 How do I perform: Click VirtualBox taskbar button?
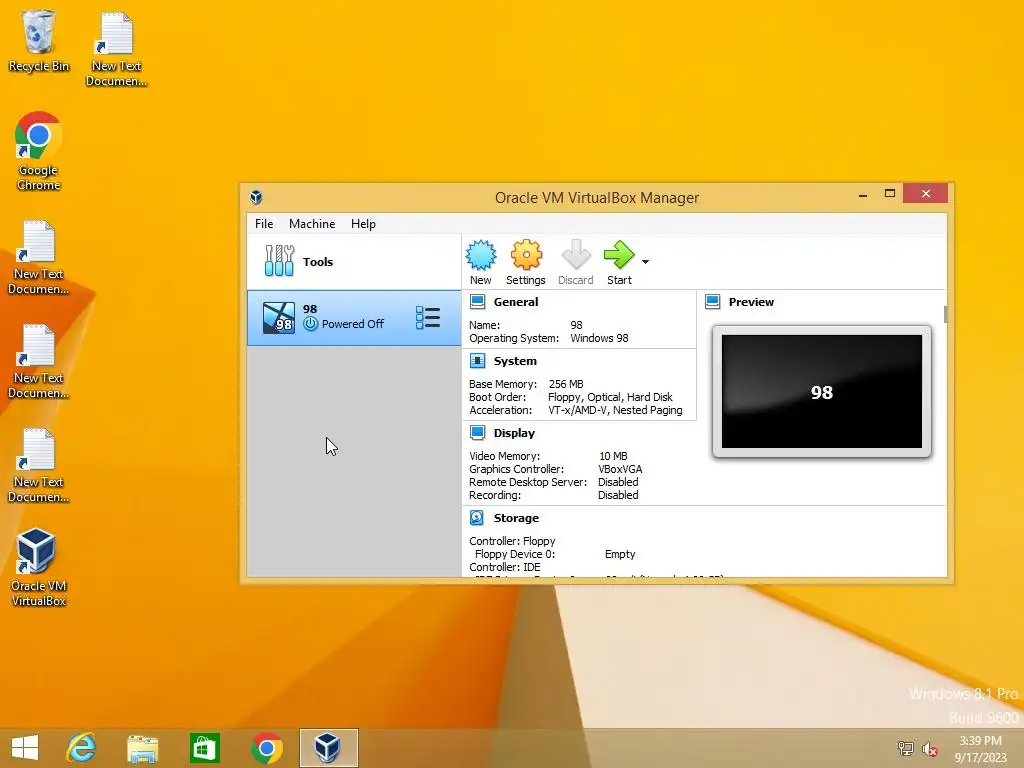(x=328, y=748)
